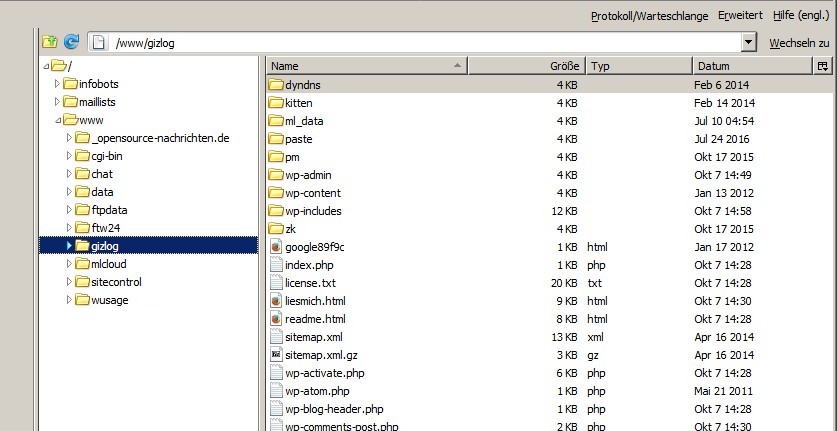Select the www folder in tree
The image size is (837, 431).
point(91,120)
